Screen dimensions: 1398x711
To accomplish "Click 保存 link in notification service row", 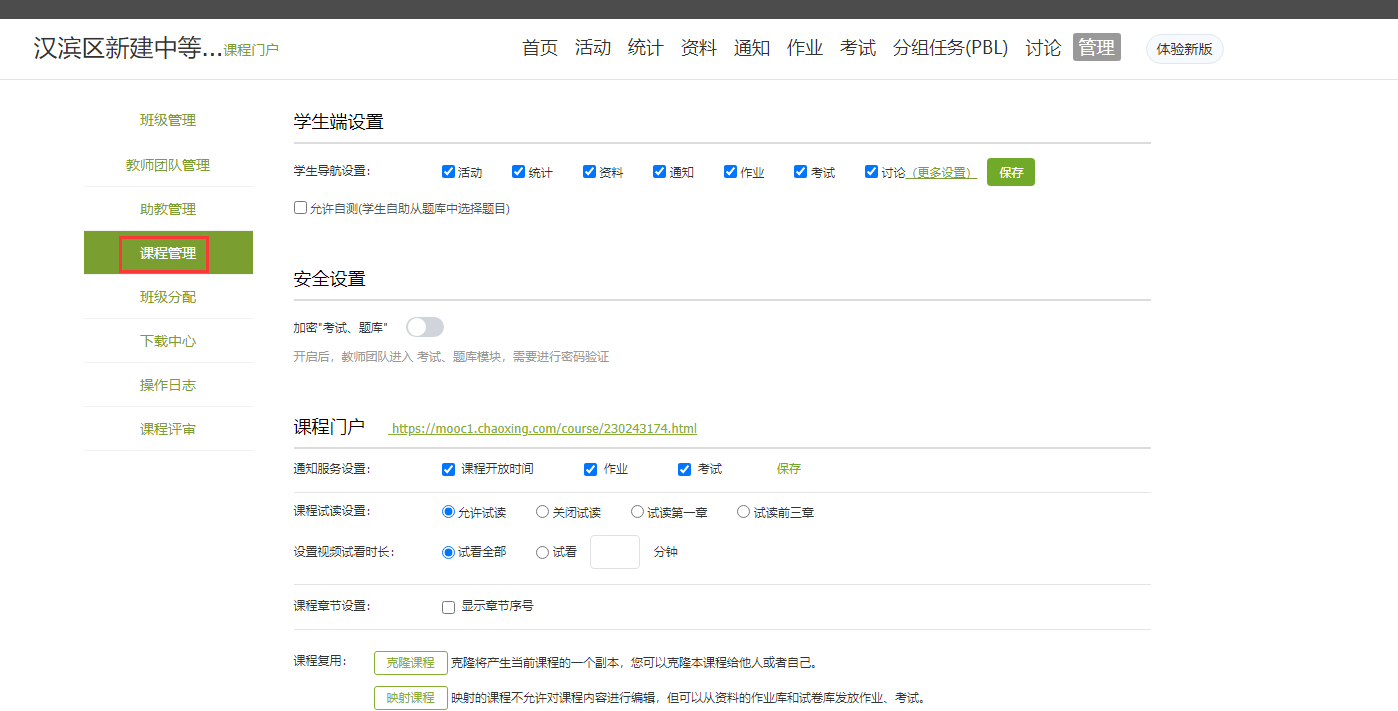I will (x=789, y=469).
